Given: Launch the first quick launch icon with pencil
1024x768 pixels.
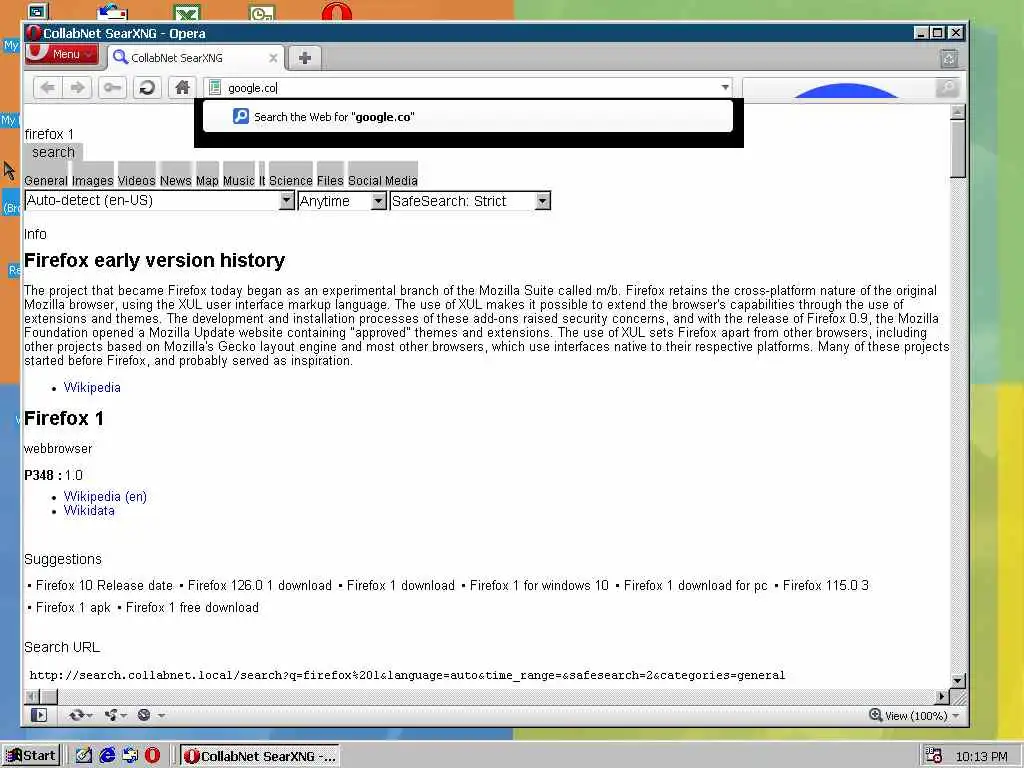Looking at the screenshot, I should pyautogui.click(x=84, y=756).
